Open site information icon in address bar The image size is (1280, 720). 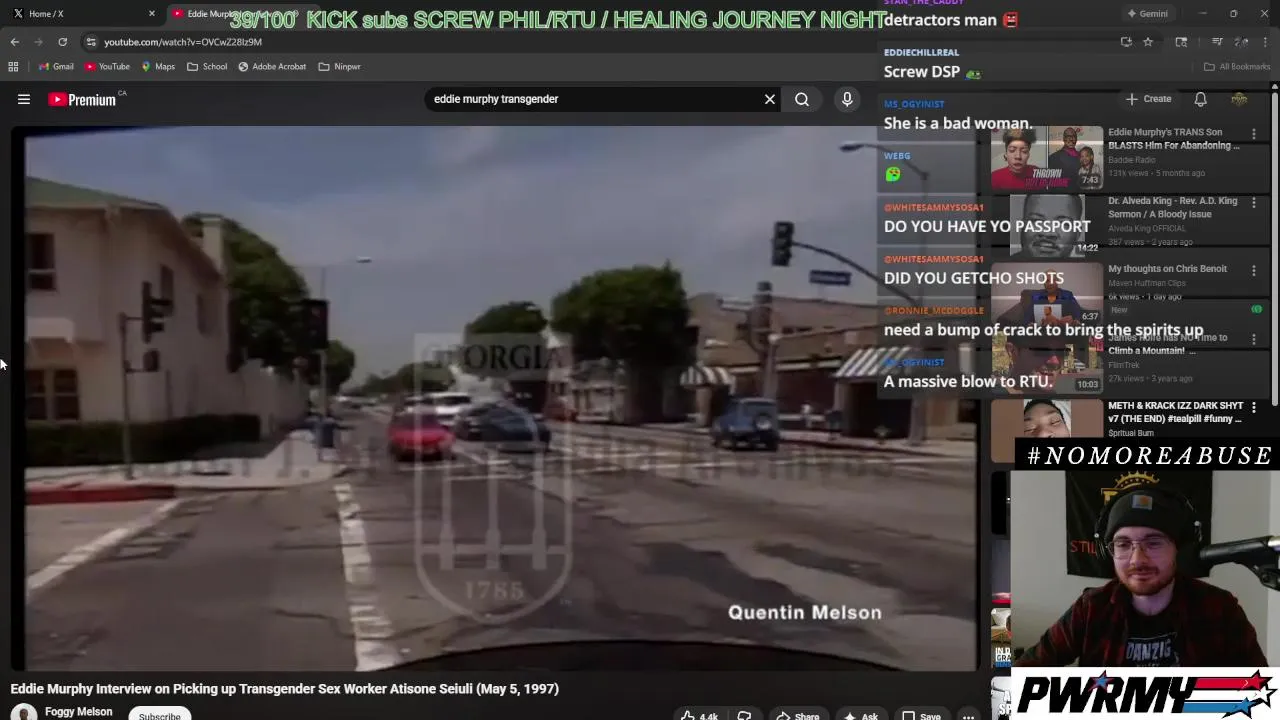click(x=91, y=42)
